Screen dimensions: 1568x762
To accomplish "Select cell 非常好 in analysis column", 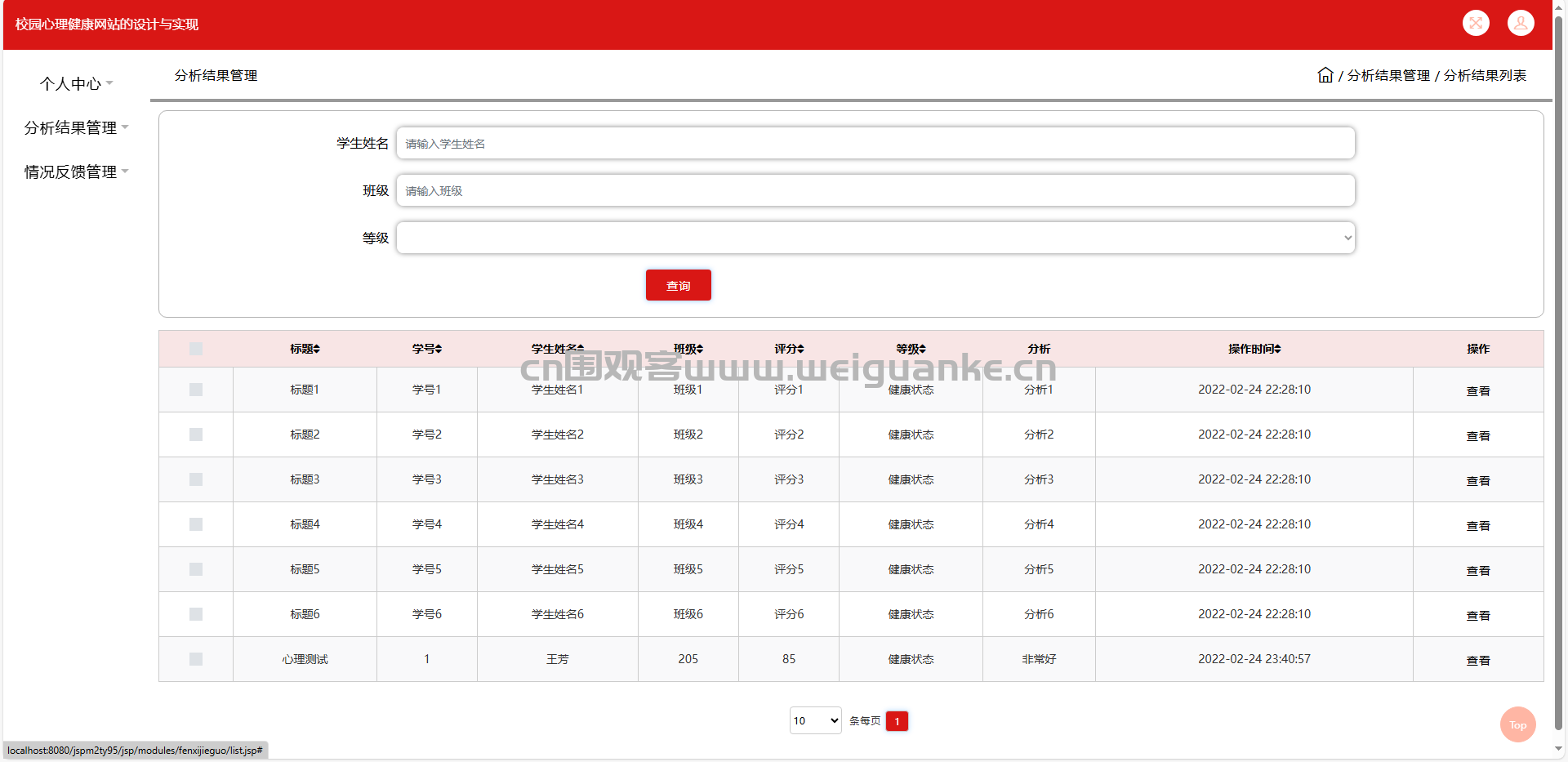I will coord(1039,659).
